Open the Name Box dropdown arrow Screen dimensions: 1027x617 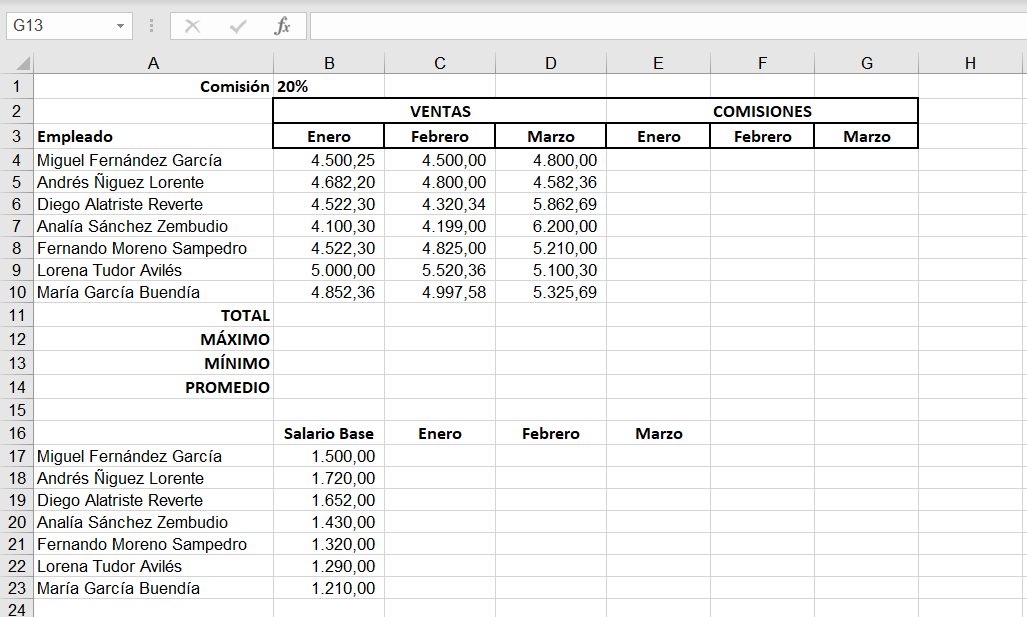(x=121, y=26)
